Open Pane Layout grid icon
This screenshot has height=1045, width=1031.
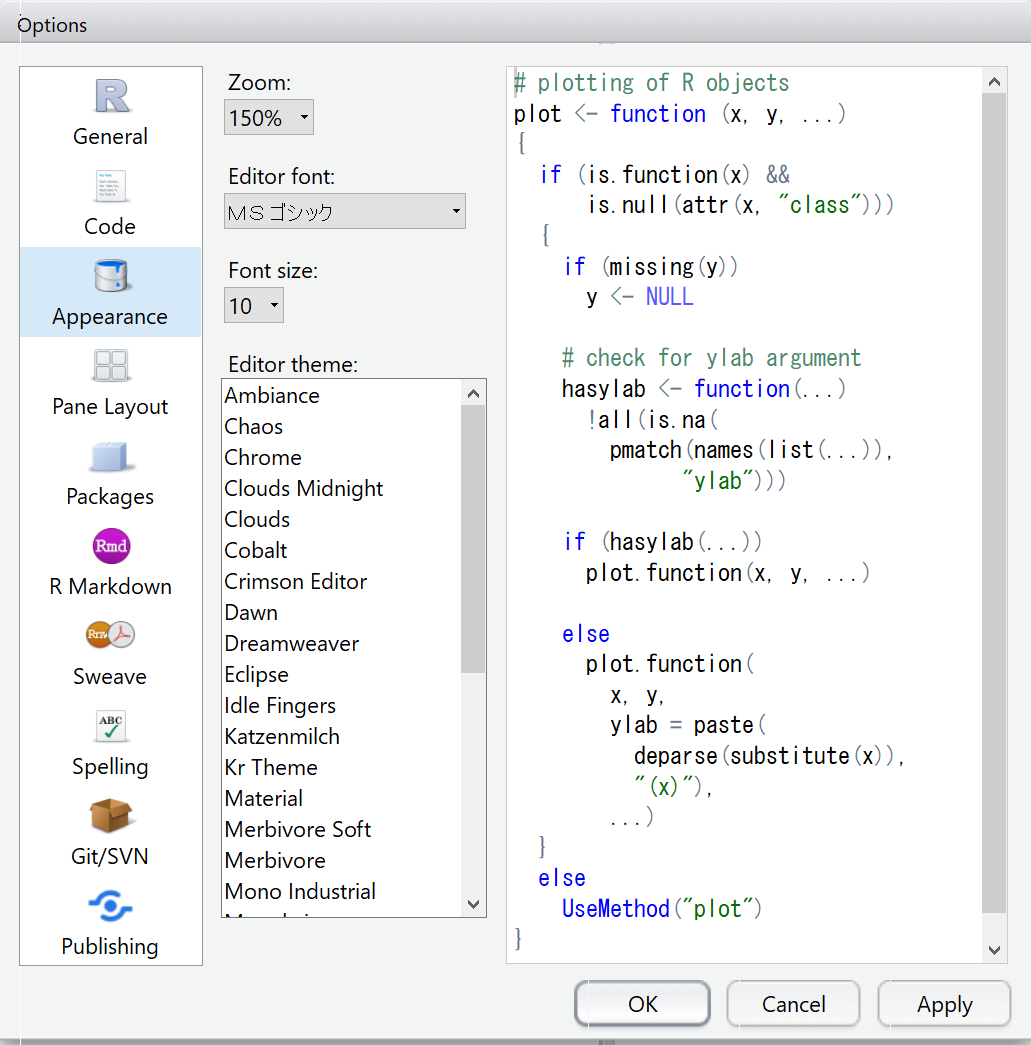point(111,365)
